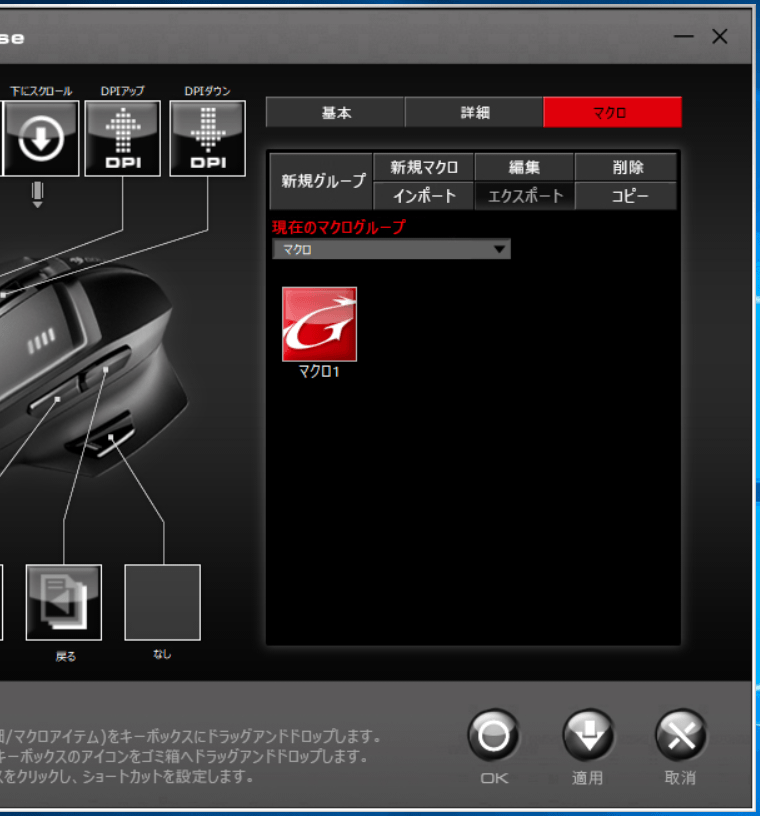Click the 削除 (delete) button

626,168
